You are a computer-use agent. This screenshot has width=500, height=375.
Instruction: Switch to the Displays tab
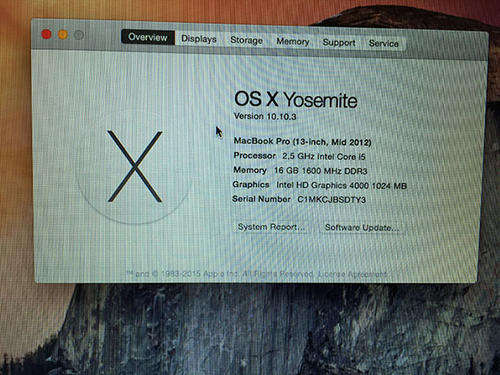point(199,39)
